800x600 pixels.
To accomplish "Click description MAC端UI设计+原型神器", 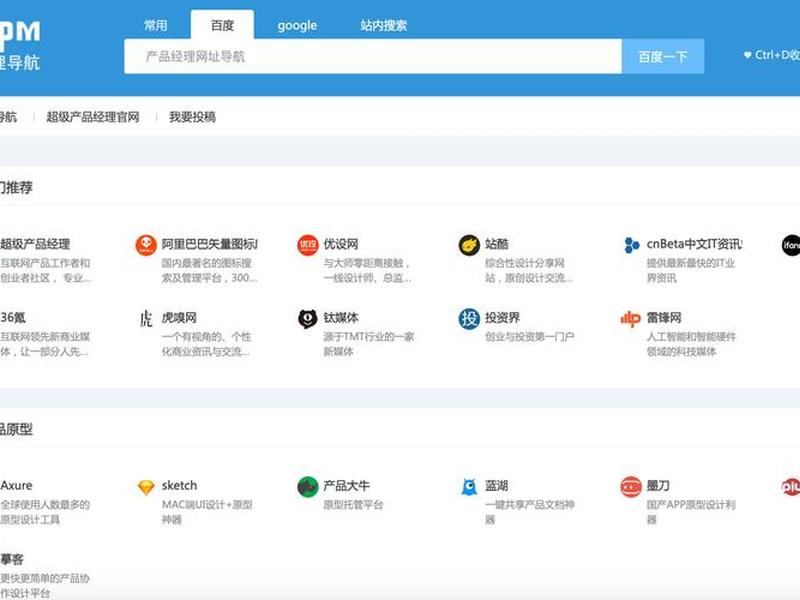I will pyautogui.click(x=207, y=512).
